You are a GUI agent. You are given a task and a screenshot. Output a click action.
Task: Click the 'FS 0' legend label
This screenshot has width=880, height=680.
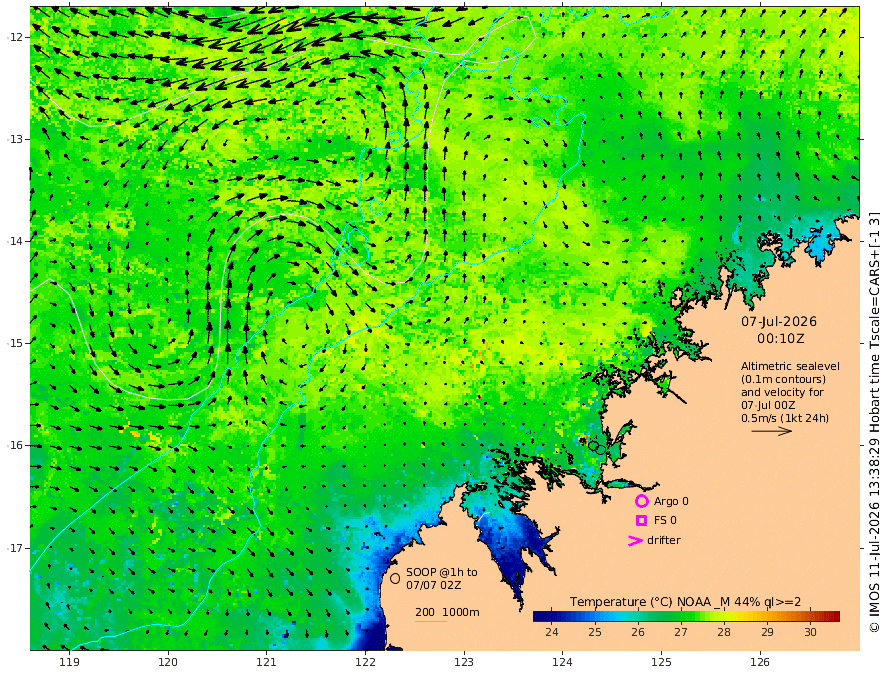665,520
